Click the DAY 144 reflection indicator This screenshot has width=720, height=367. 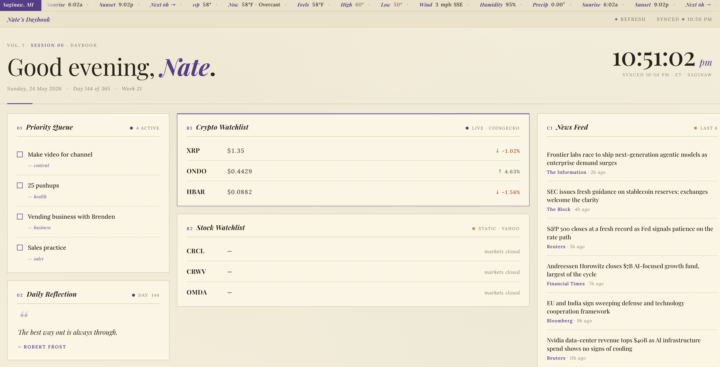tap(146, 295)
